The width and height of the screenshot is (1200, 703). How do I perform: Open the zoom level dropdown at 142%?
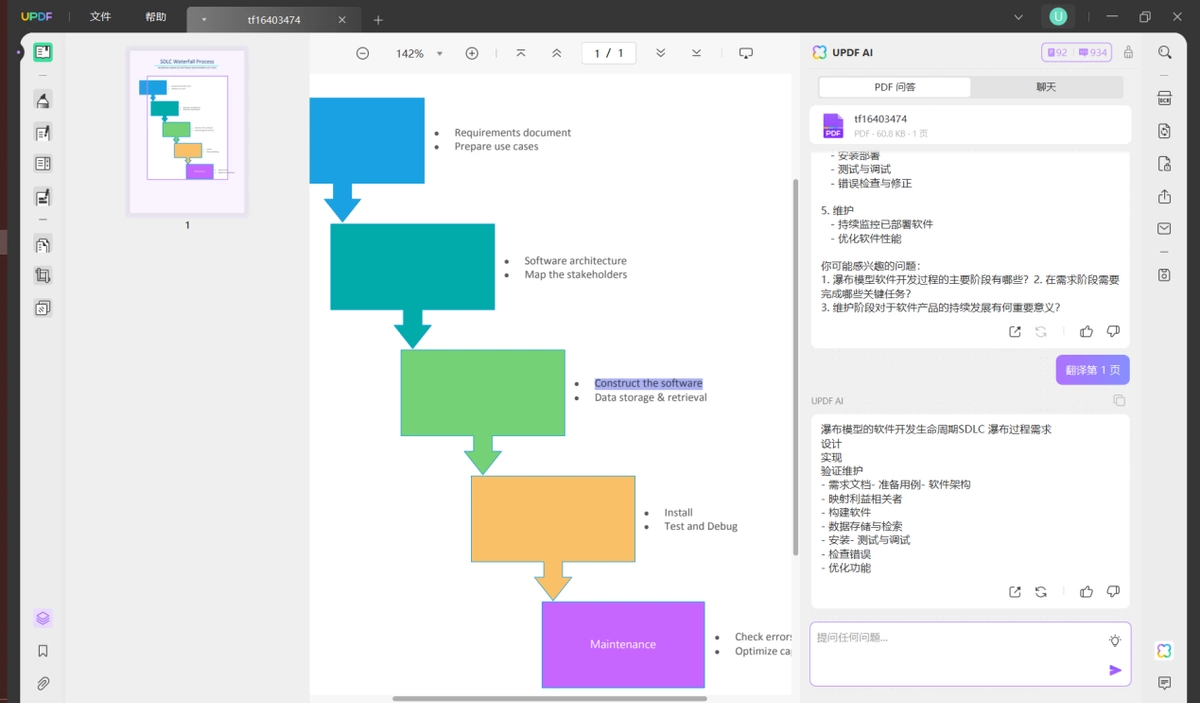pyautogui.click(x=440, y=54)
